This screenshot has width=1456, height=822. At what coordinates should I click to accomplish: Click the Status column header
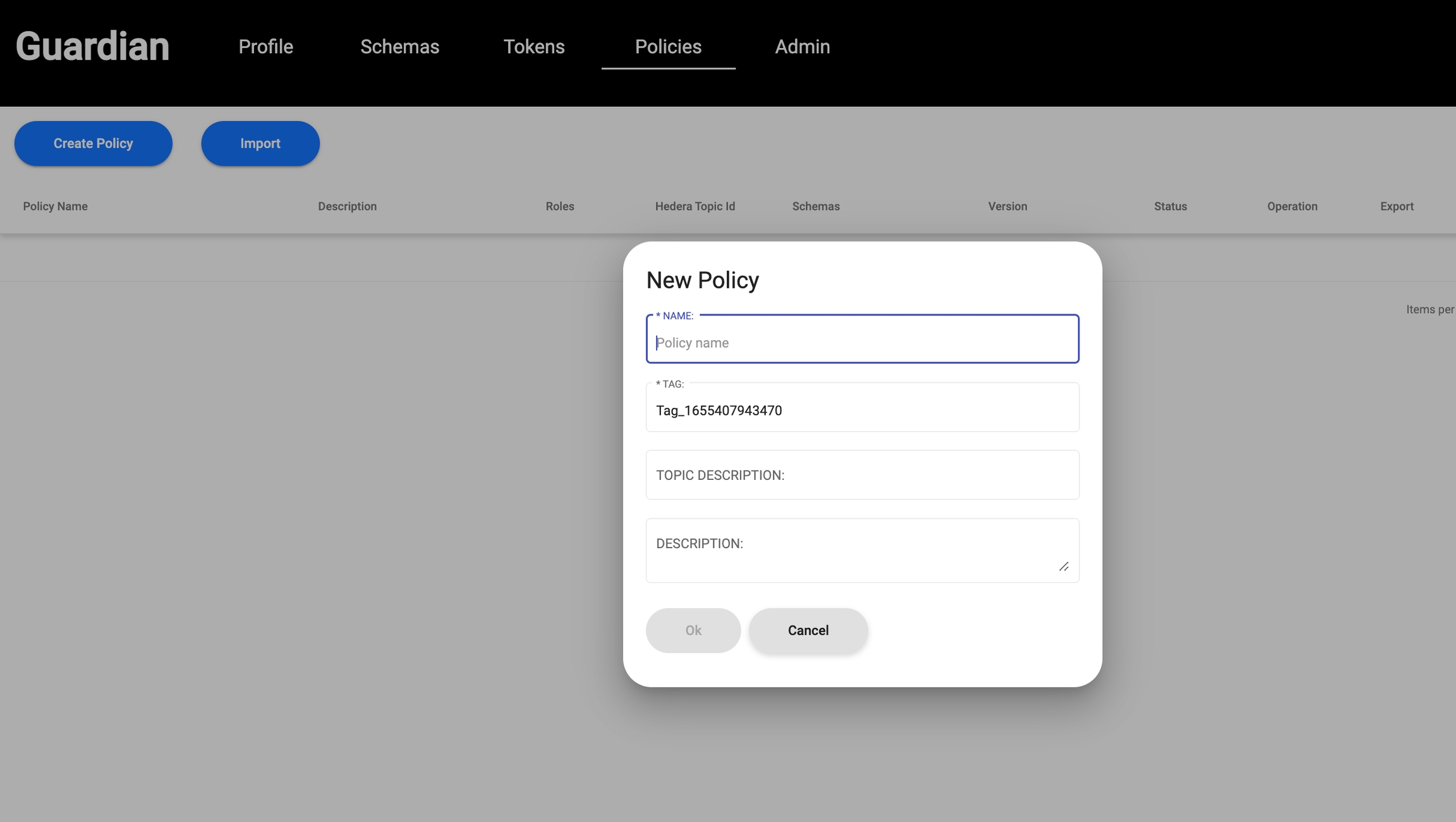point(1170,206)
